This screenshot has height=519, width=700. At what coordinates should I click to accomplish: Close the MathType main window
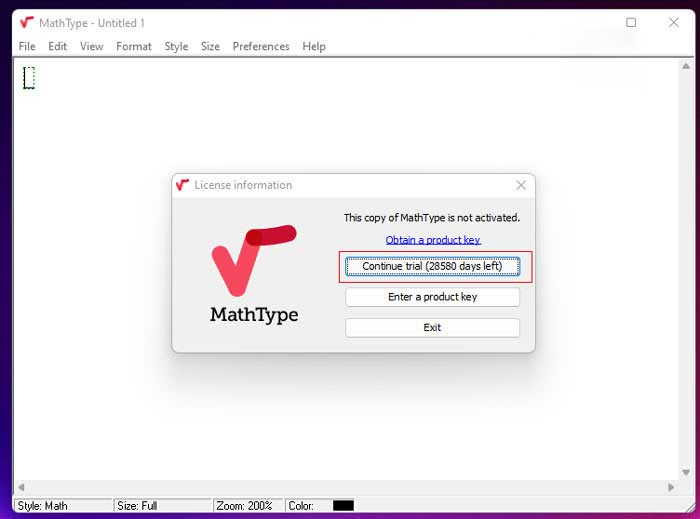(674, 22)
